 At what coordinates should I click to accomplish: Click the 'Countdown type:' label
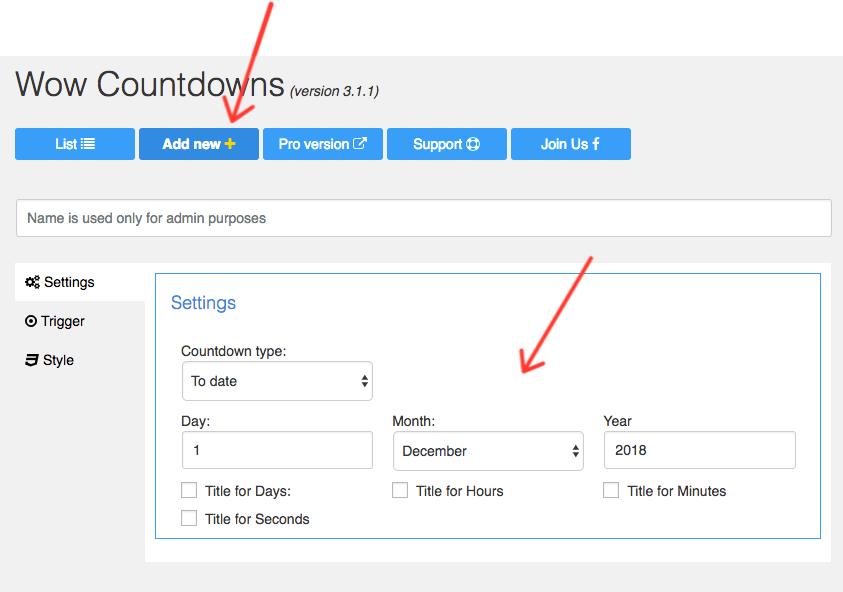point(234,351)
